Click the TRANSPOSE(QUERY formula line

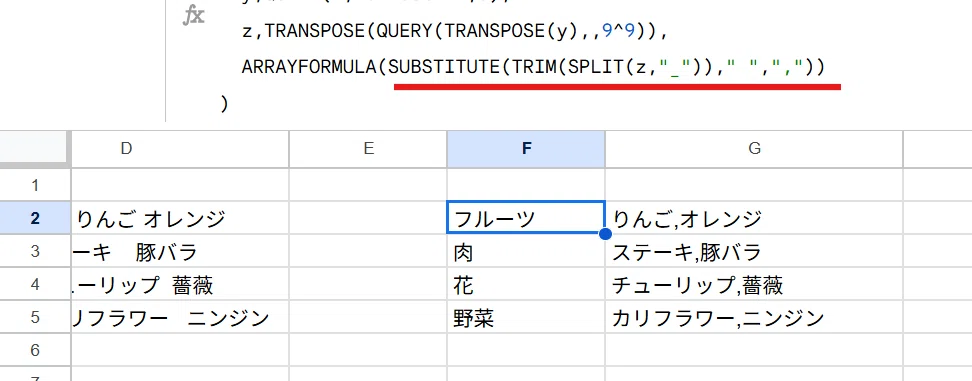pyautogui.click(x=454, y=31)
